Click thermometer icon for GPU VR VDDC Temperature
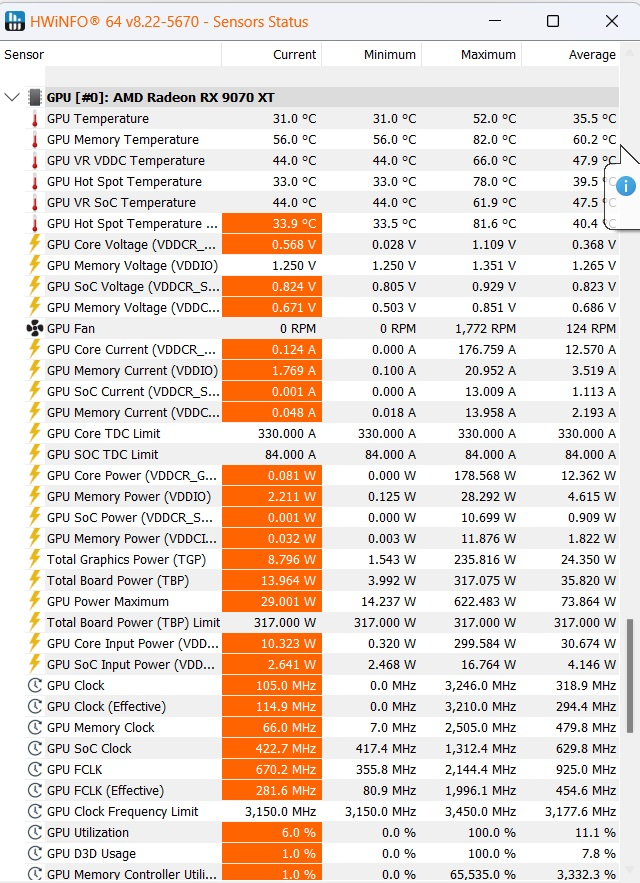This screenshot has width=640, height=883. 34,161
